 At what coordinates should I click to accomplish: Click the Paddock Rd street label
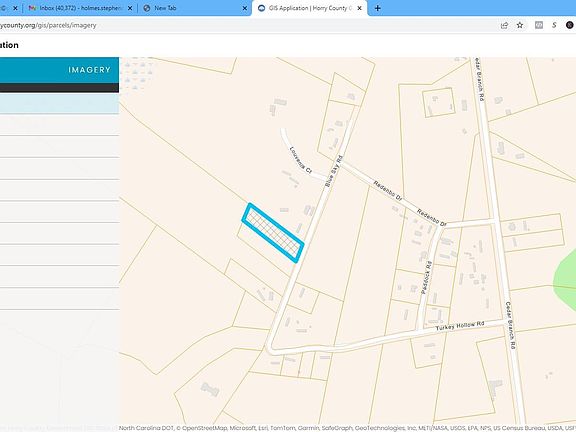426,277
